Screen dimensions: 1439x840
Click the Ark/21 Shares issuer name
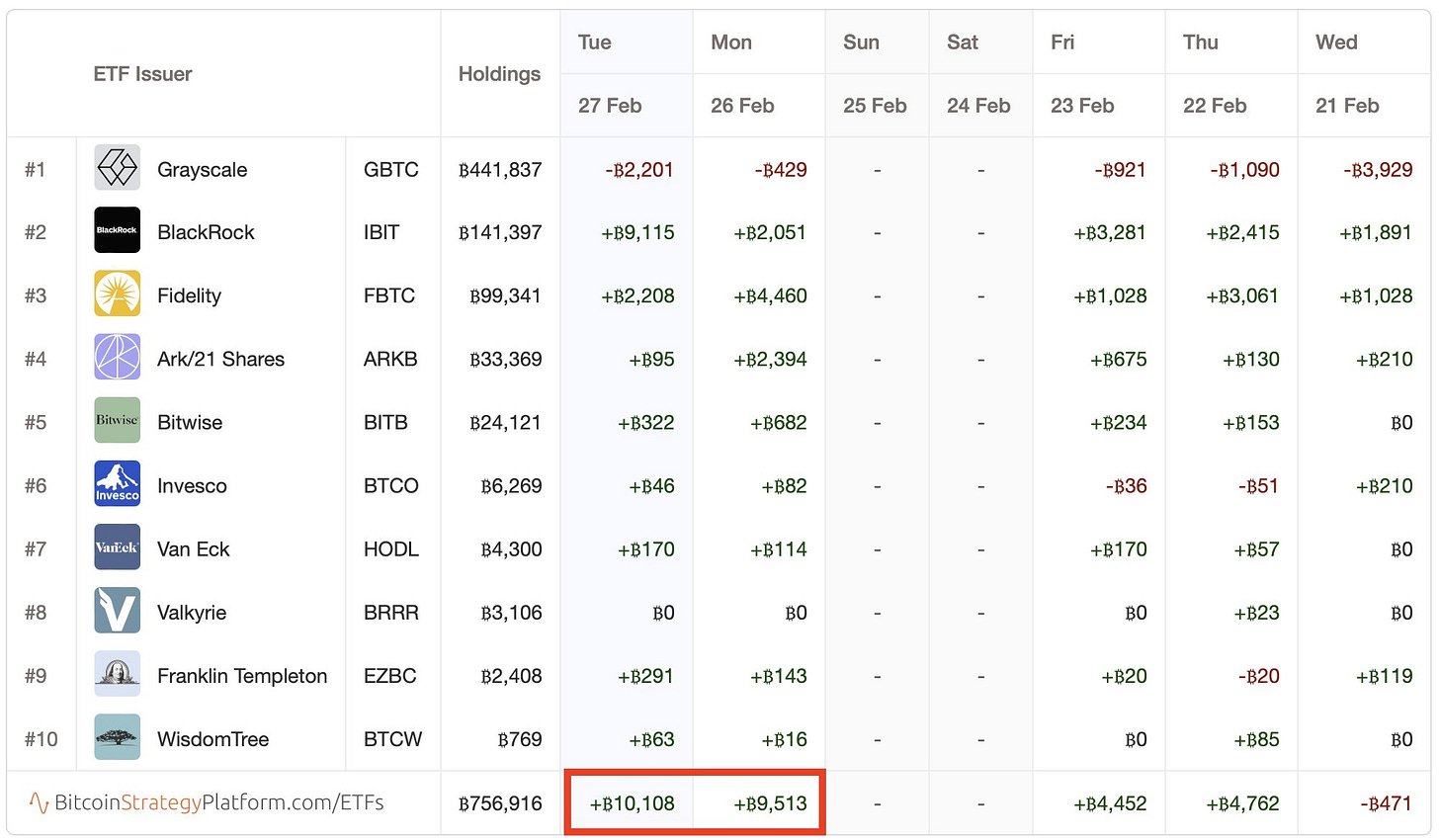click(x=220, y=359)
